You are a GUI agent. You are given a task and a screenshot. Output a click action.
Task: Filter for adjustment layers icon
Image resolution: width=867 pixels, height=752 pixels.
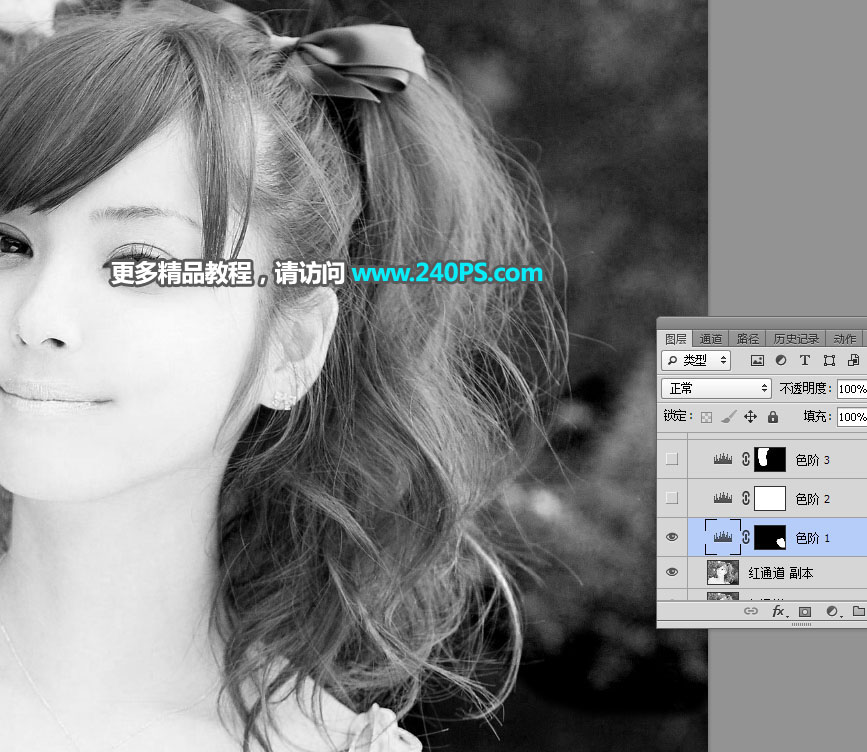coord(781,361)
